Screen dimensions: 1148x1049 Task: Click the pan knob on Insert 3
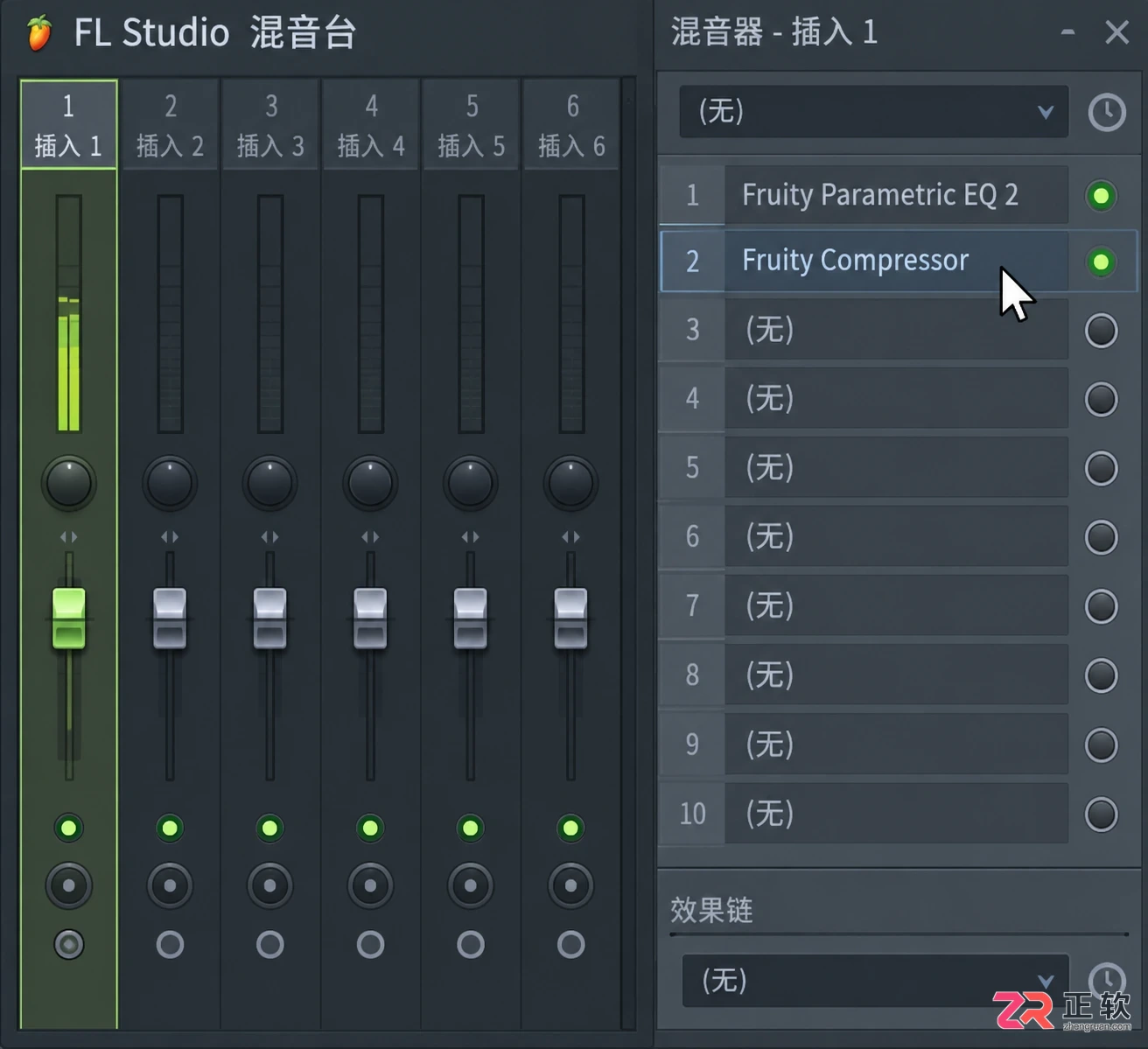point(269,482)
